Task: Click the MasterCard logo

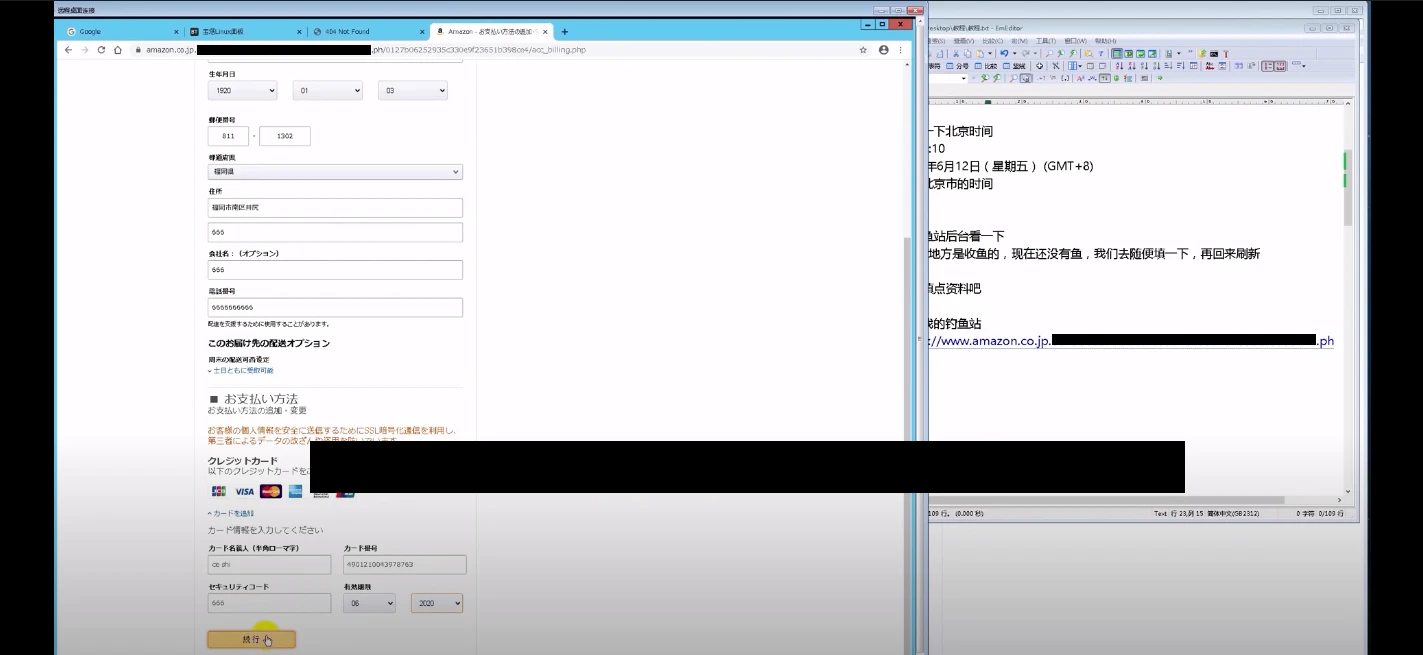Action: point(270,491)
